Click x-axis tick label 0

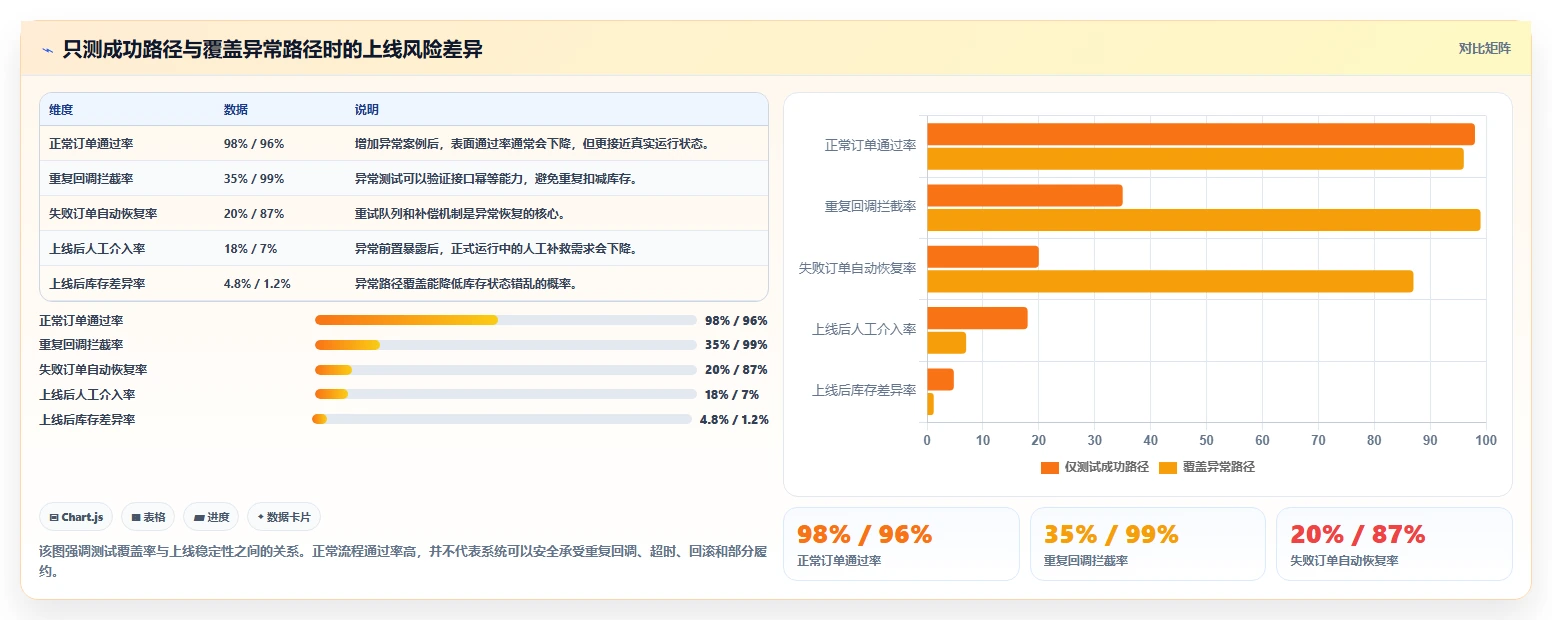point(927,440)
